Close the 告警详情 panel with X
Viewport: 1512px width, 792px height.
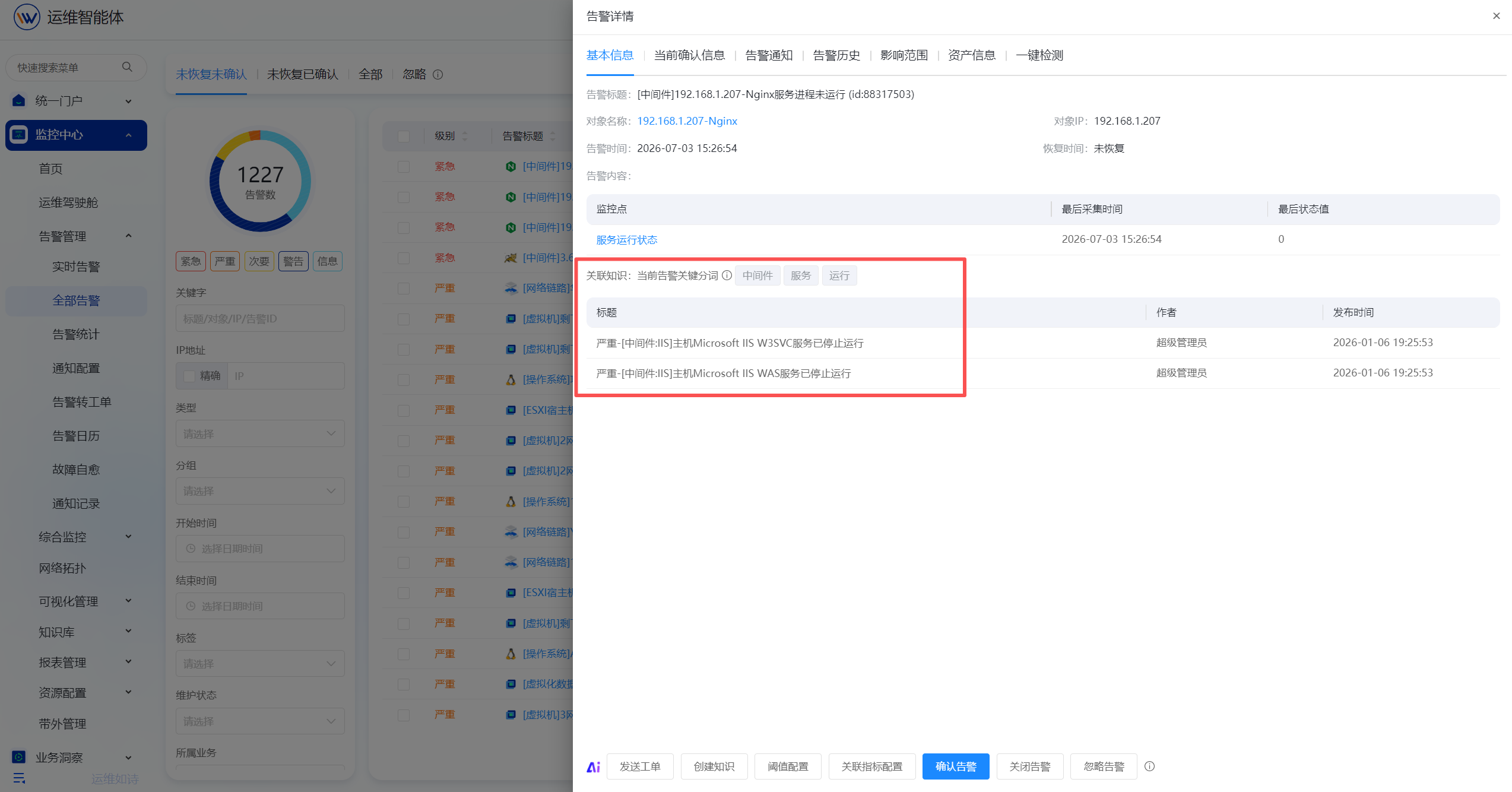point(1497,16)
